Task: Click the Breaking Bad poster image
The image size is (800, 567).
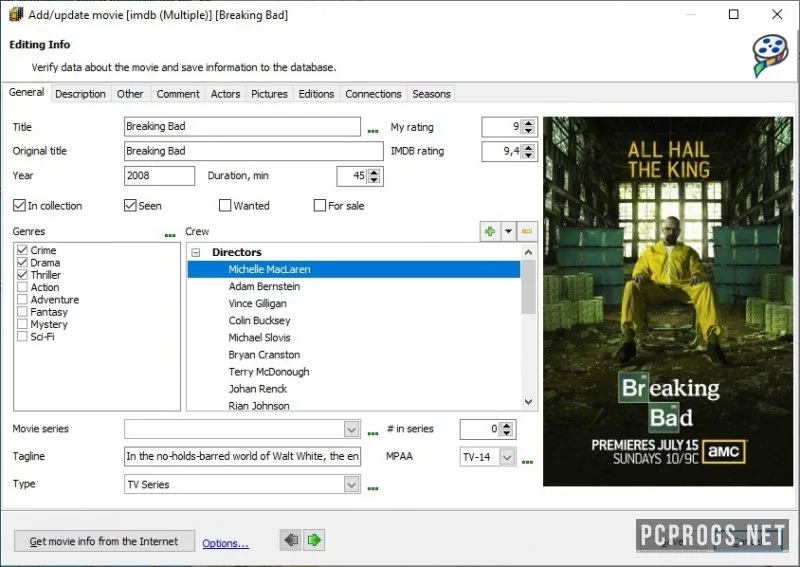Action: pyautogui.click(x=668, y=301)
